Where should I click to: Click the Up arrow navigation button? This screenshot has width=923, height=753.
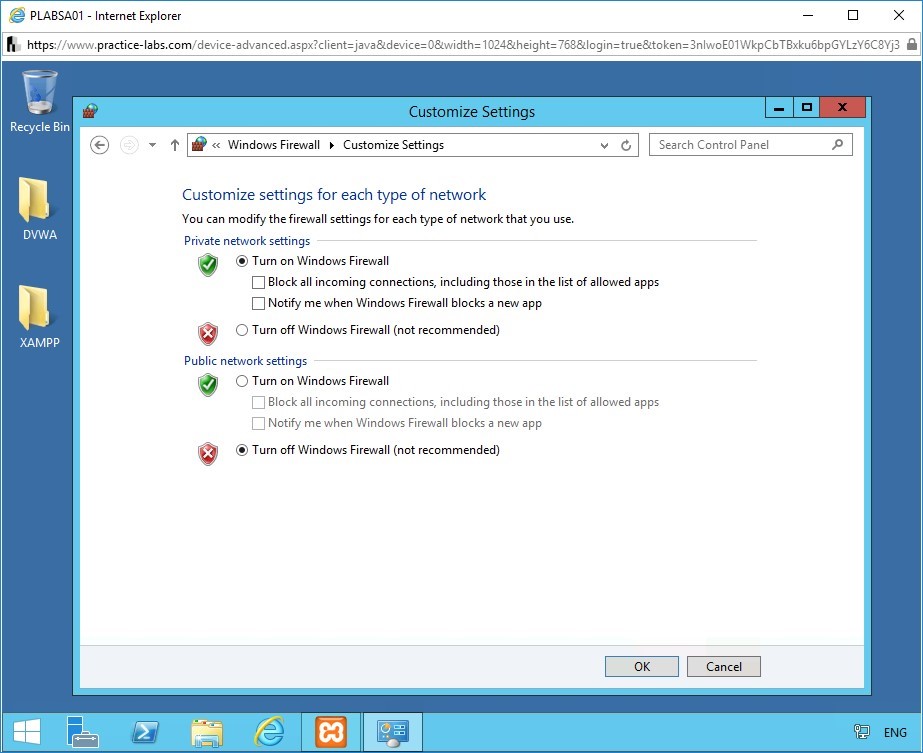coord(174,145)
